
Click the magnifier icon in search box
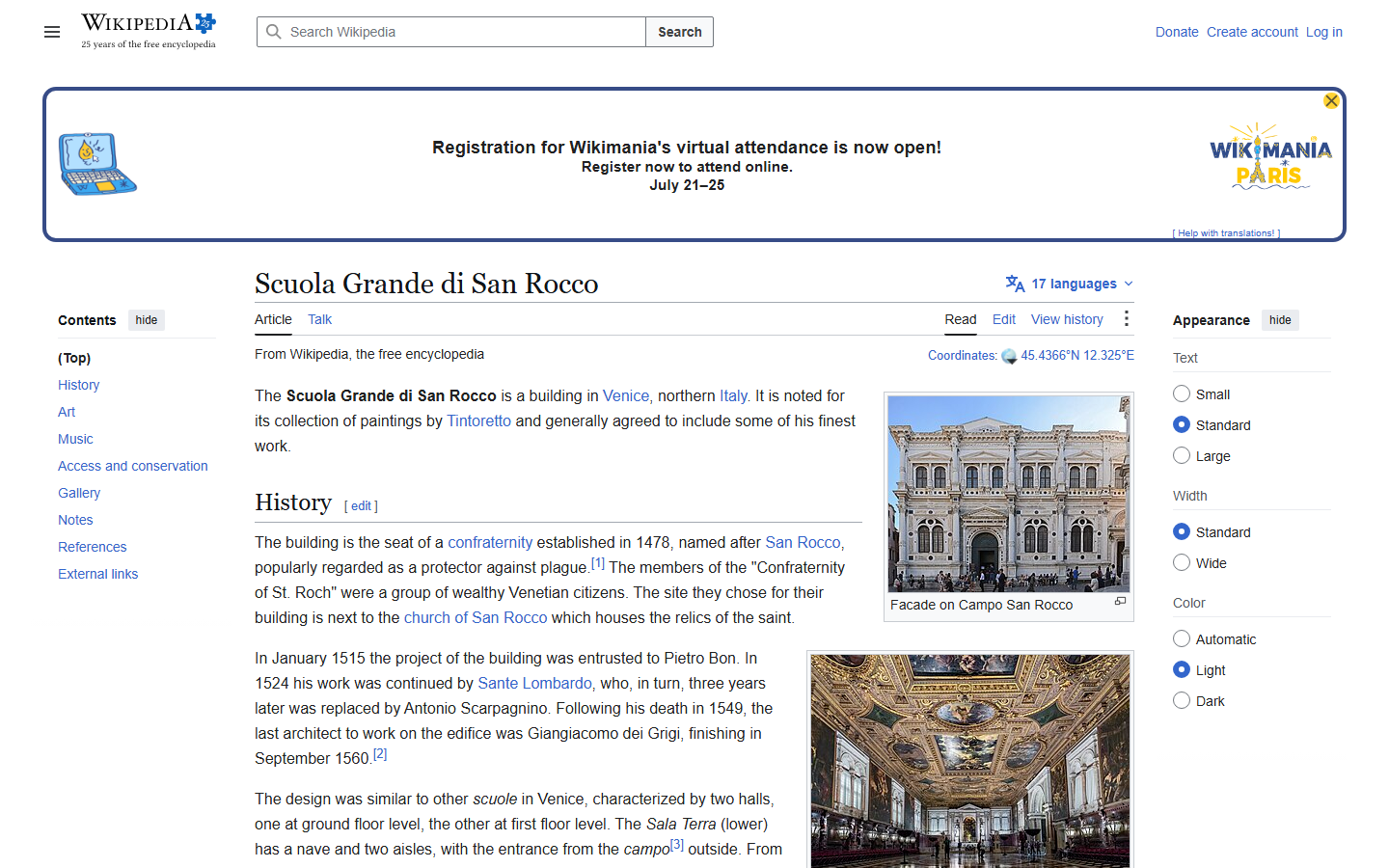(x=274, y=32)
